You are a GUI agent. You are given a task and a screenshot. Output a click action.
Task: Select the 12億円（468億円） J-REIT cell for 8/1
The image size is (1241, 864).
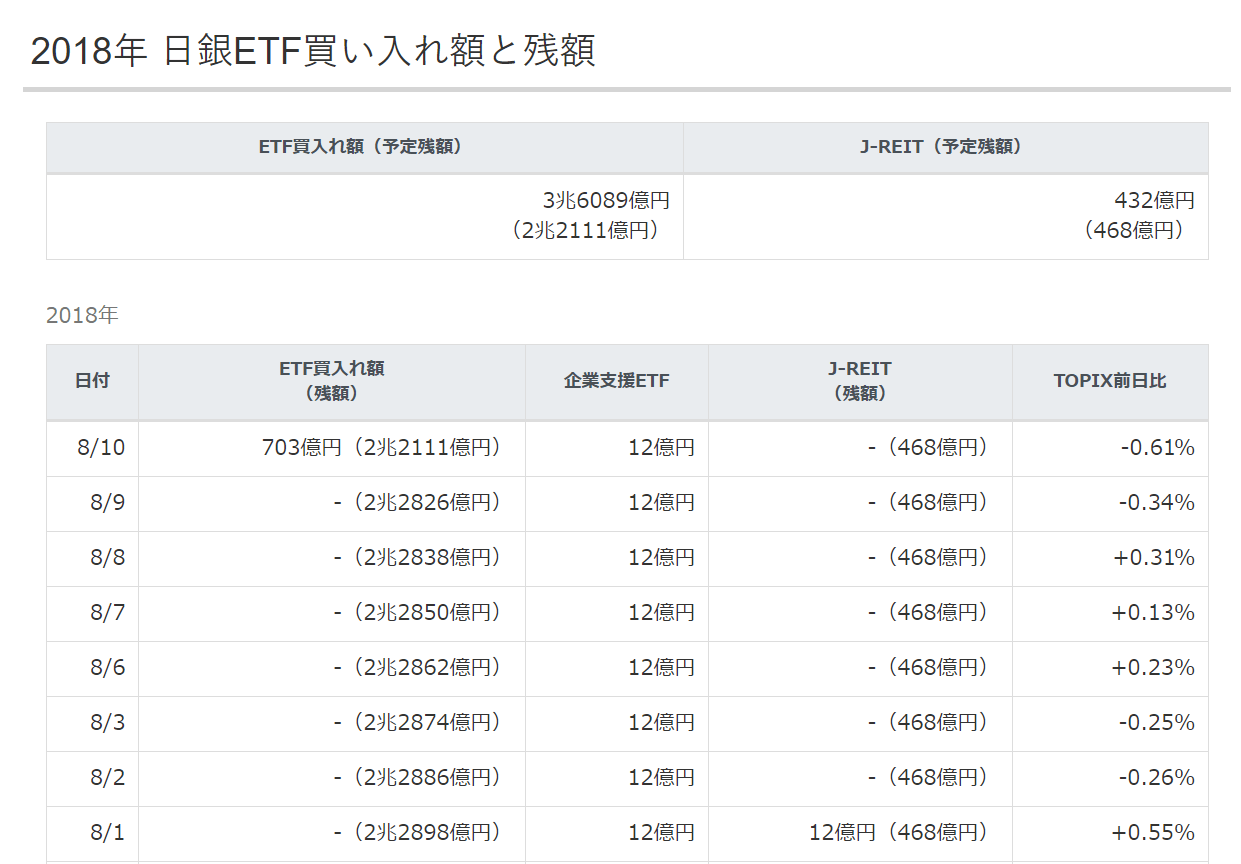coord(898,832)
